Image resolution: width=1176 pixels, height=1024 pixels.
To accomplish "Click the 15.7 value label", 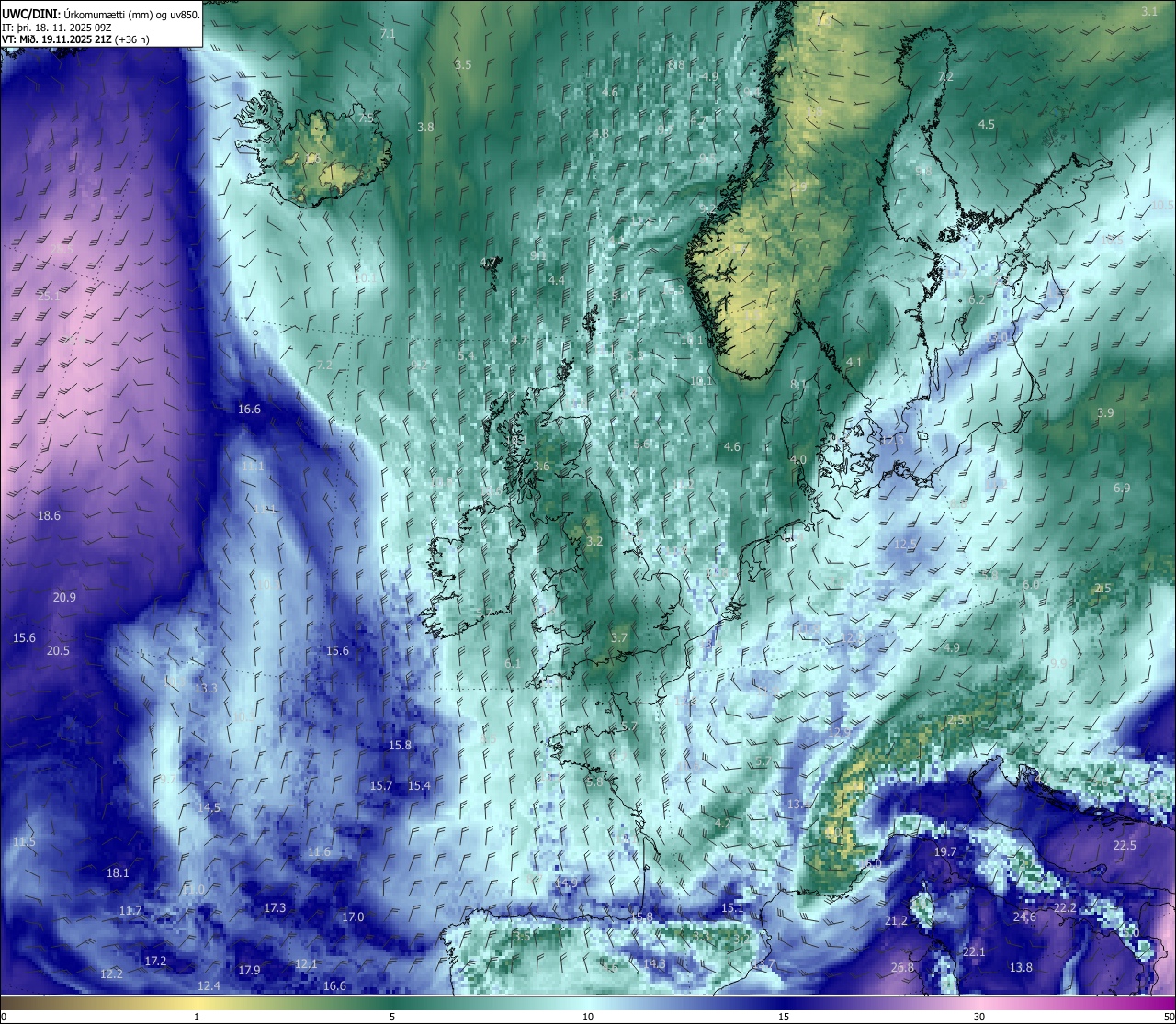I will coord(381,785).
